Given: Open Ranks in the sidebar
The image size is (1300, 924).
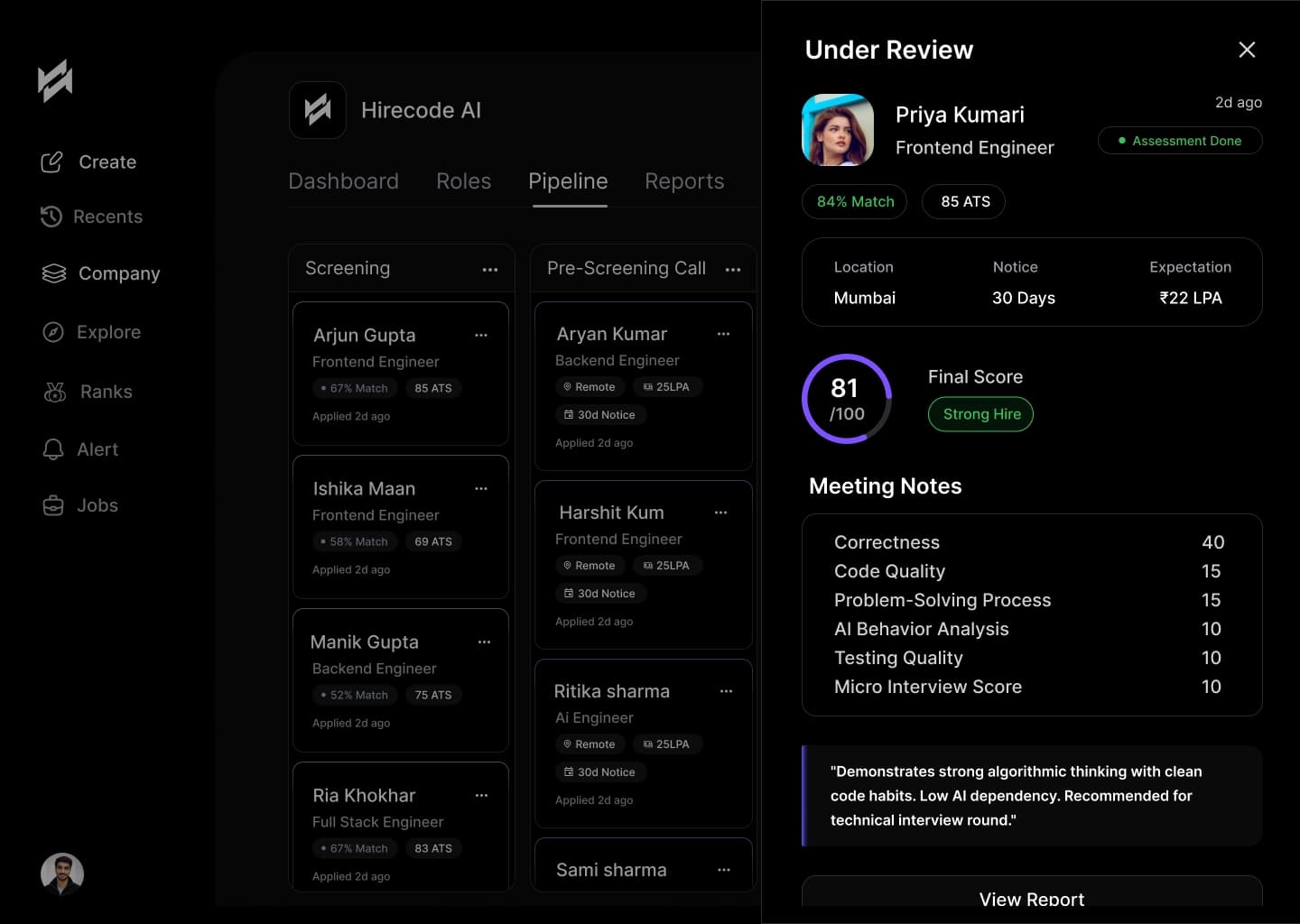Looking at the screenshot, I should coord(88,392).
